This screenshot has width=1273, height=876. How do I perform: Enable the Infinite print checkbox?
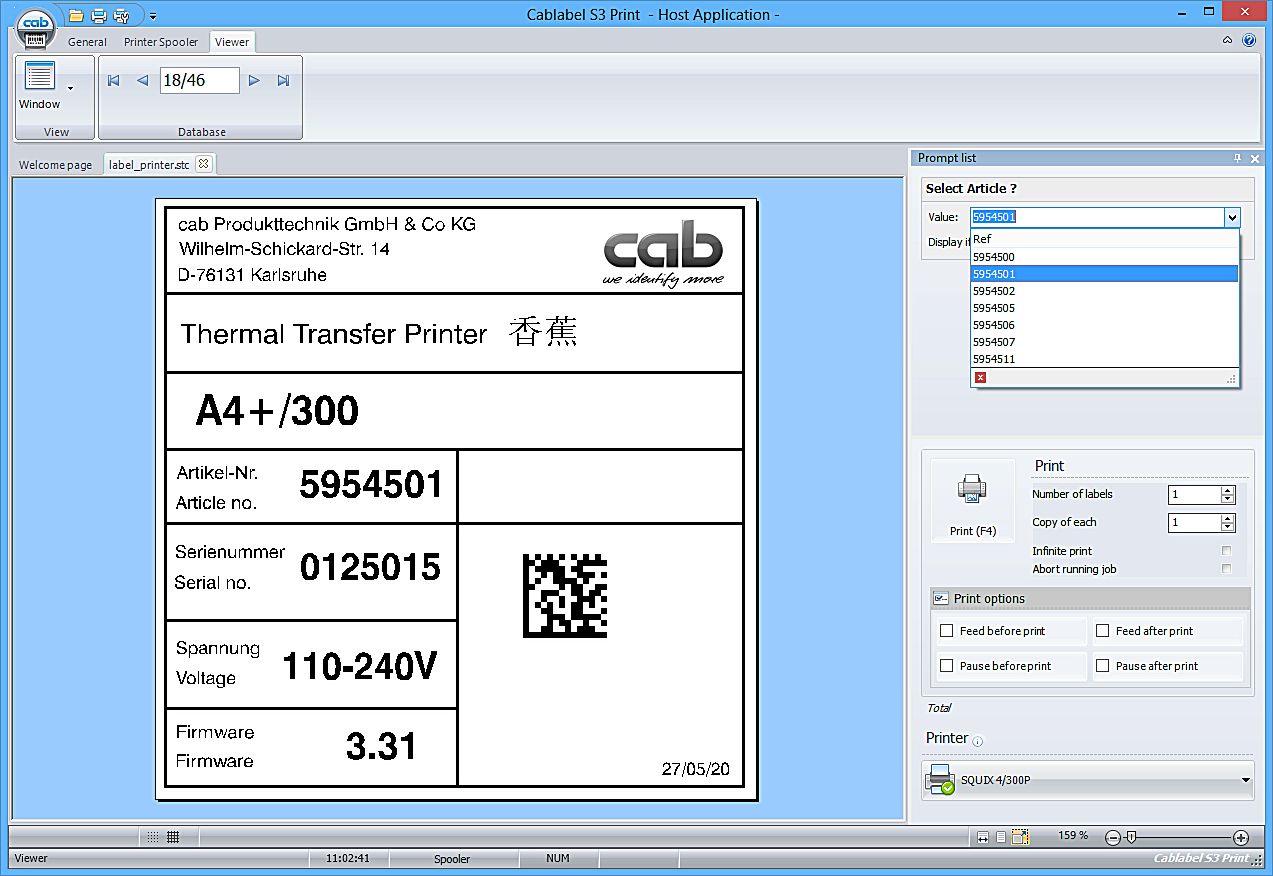(x=1226, y=551)
